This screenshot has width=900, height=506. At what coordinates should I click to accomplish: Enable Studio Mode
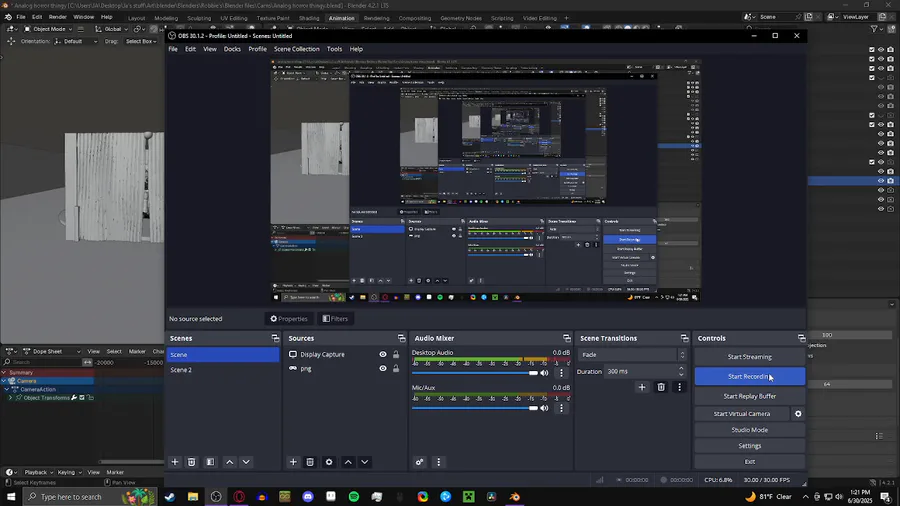750,430
